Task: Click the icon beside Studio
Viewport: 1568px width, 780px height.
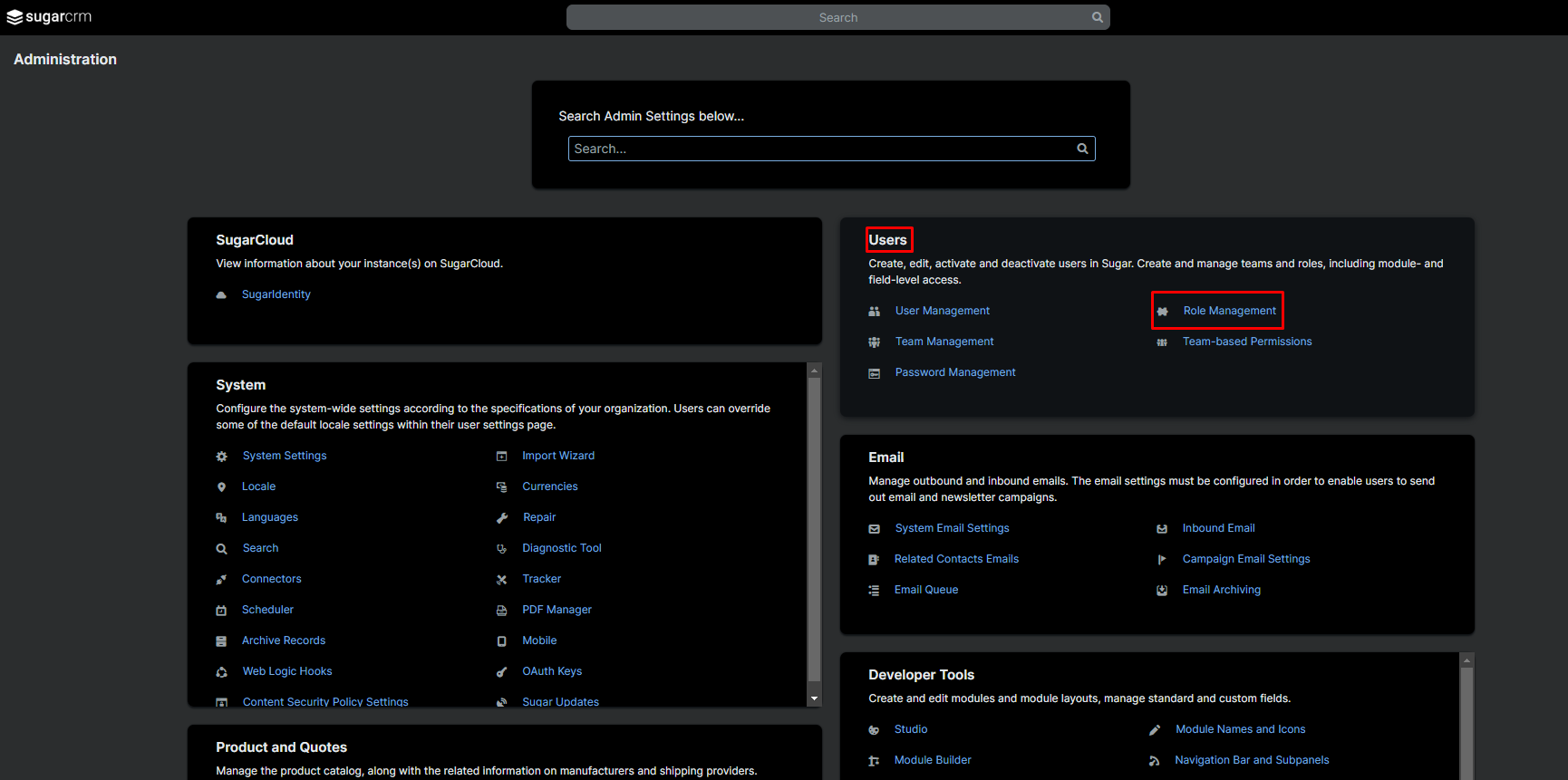Action: point(874,730)
